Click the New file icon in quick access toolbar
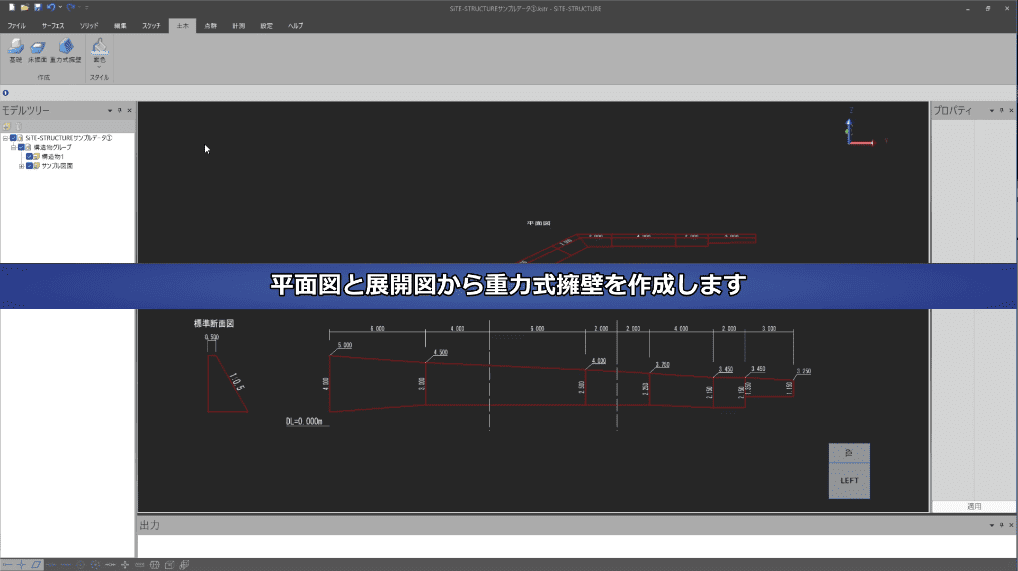This screenshot has width=1018, height=571. click(12, 7)
